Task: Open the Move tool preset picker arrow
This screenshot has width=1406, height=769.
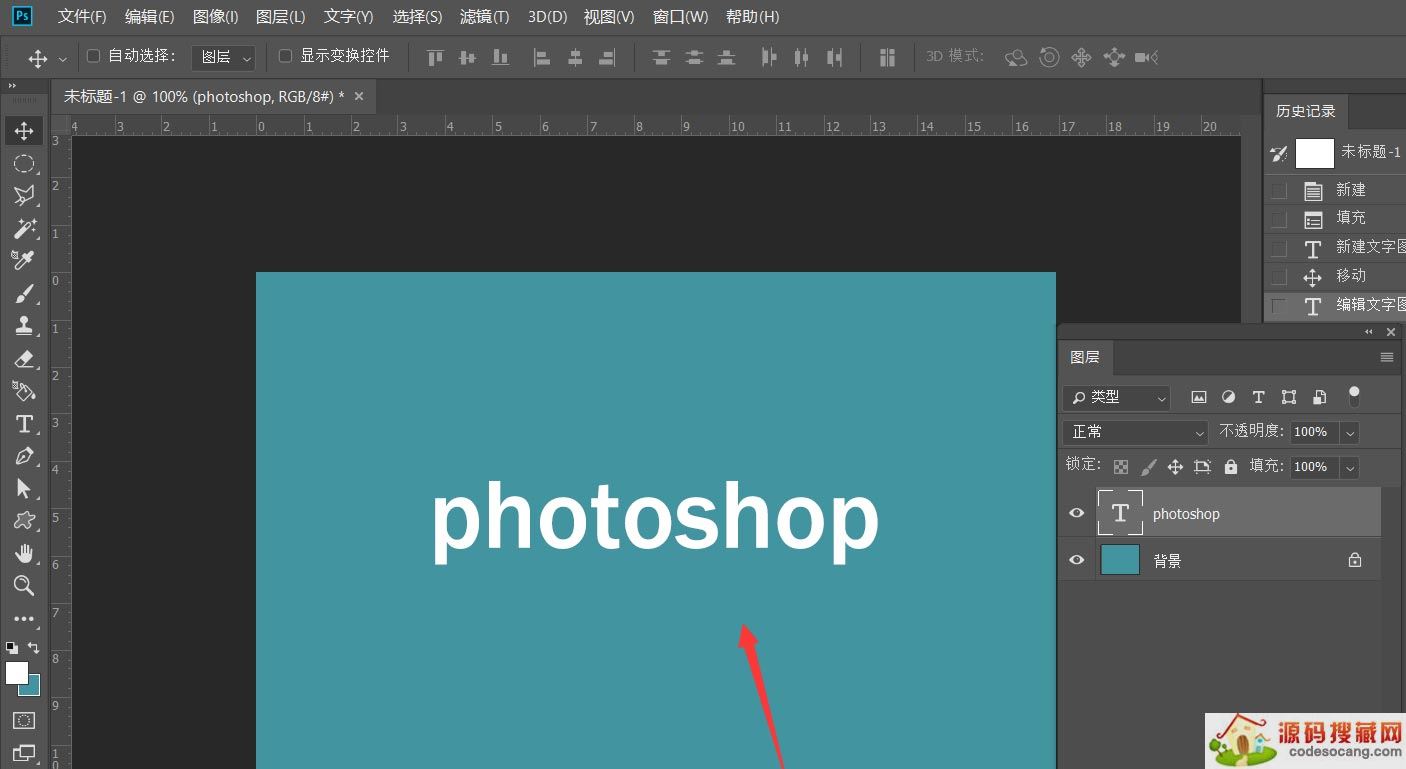Action: [63, 59]
